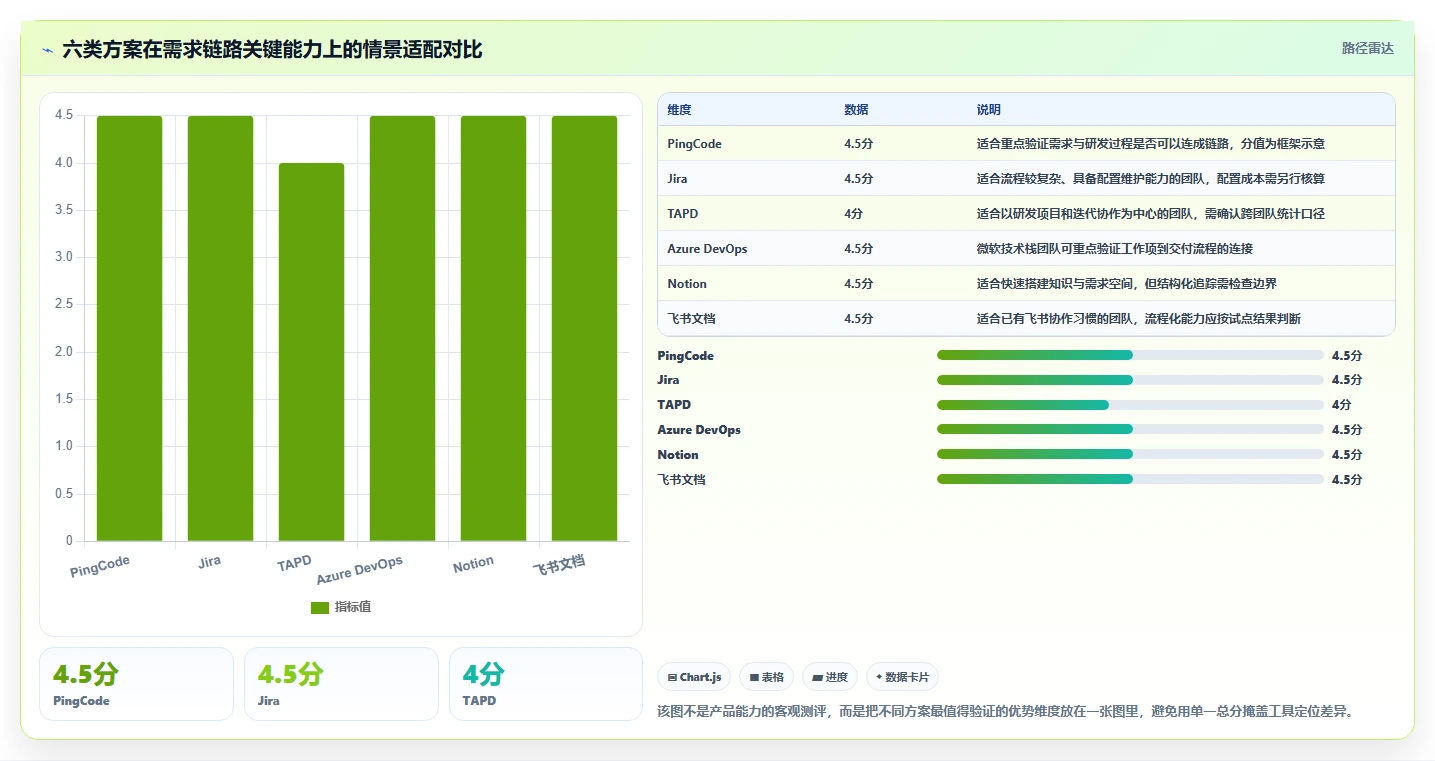1435x761 pixels.
Task: Click the footnote starting with 该图不是产品能力
Action: point(1005,712)
